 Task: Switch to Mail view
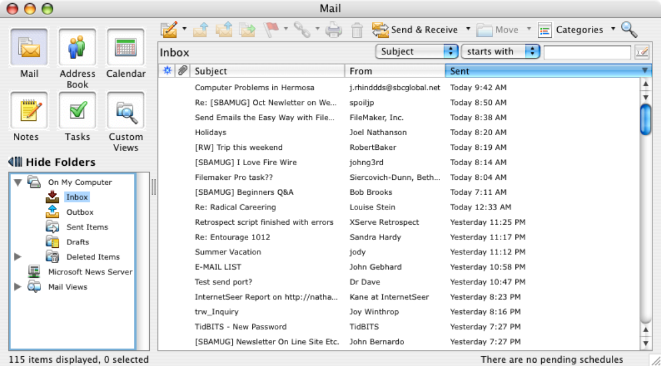(29, 53)
